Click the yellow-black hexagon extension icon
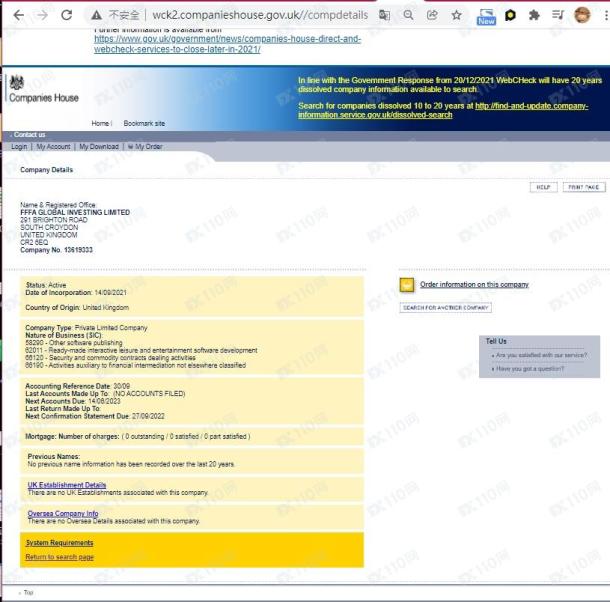 [510, 15]
